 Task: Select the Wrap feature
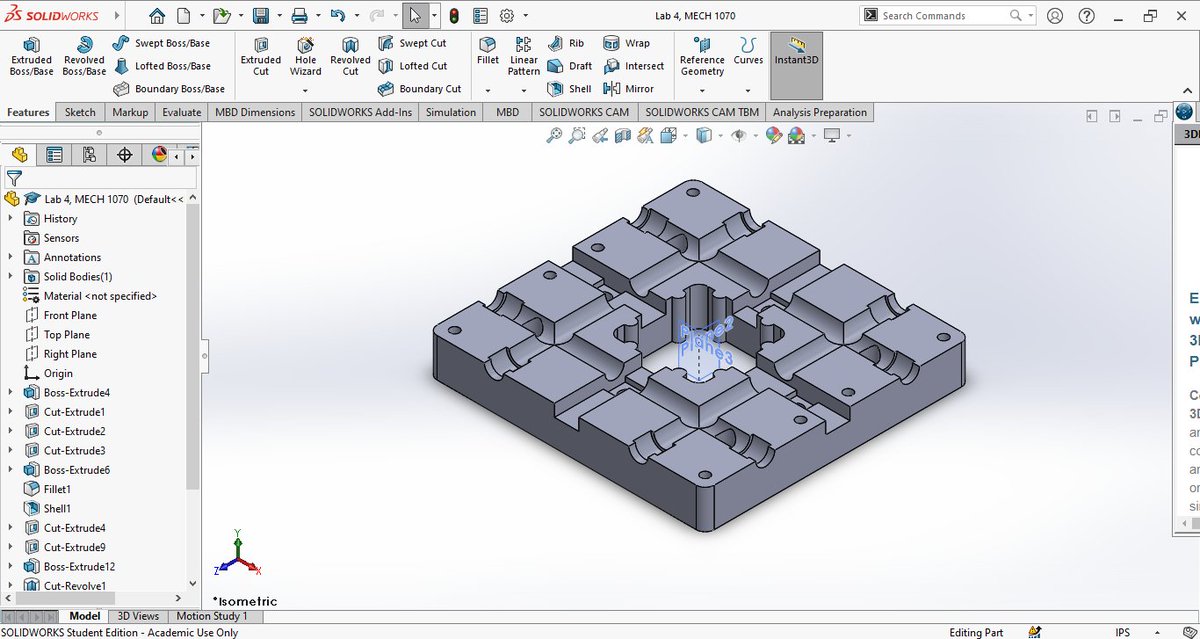click(626, 43)
